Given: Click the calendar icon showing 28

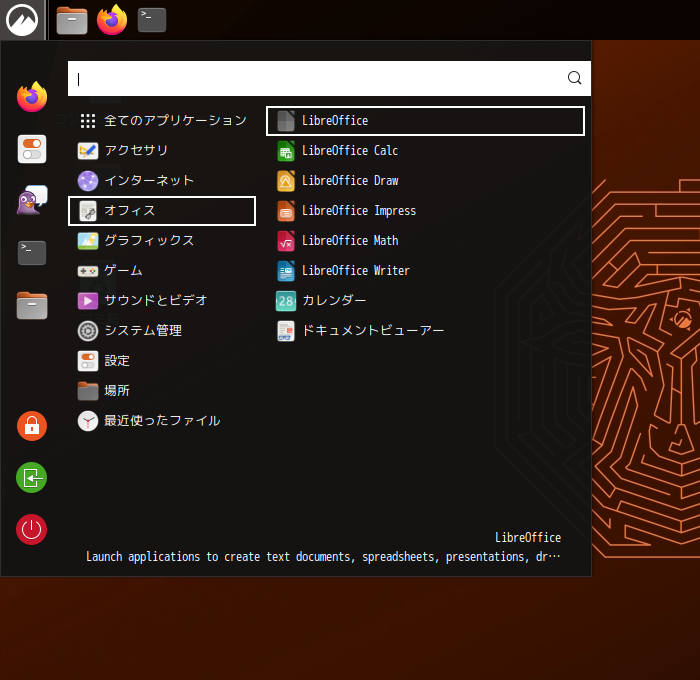Looking at the screenshot, I should point(286,301).
